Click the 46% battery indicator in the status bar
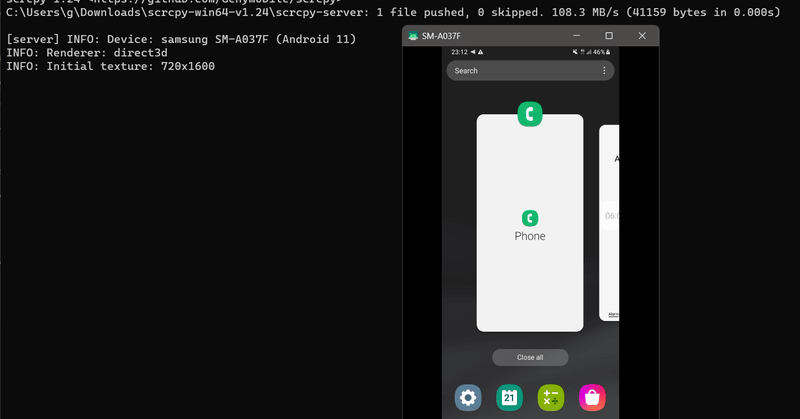 point(601,52)
